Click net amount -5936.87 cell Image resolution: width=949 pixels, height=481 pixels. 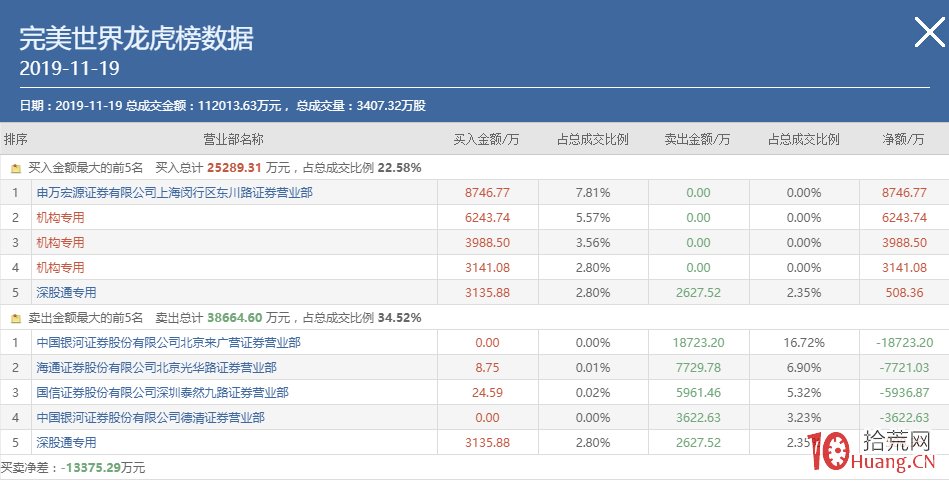(x=904, y=392)
